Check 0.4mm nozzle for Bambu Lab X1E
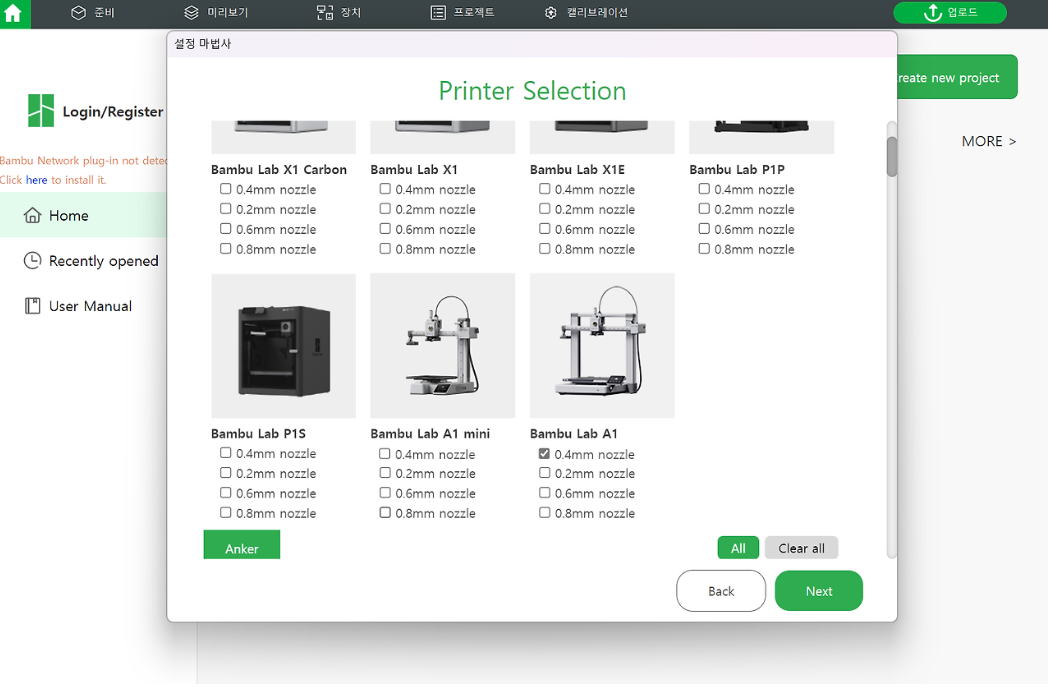Screen dimensions: 1050x688 pyautogui.click(x=544, y=190)
